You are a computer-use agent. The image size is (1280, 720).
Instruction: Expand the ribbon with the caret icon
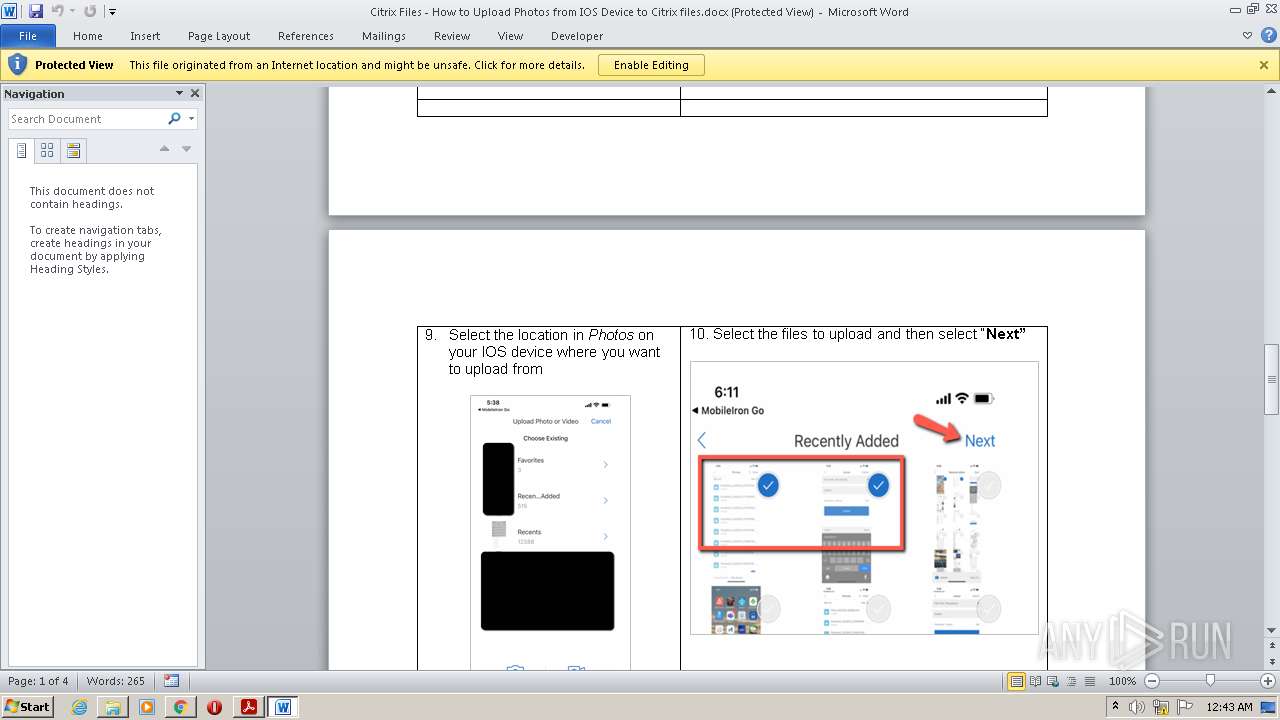(x=1247, y=36)
